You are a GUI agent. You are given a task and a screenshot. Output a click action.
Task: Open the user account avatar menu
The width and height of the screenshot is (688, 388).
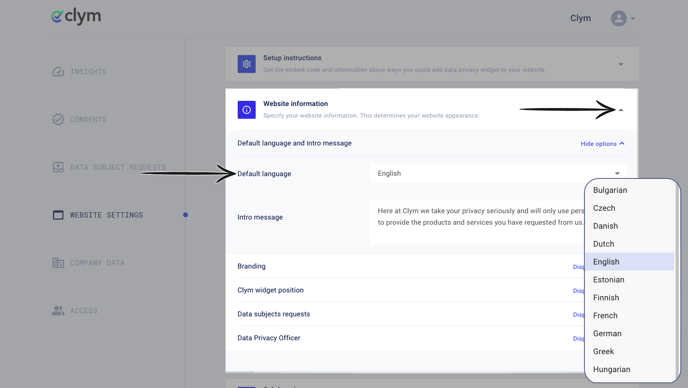[619, 18]
